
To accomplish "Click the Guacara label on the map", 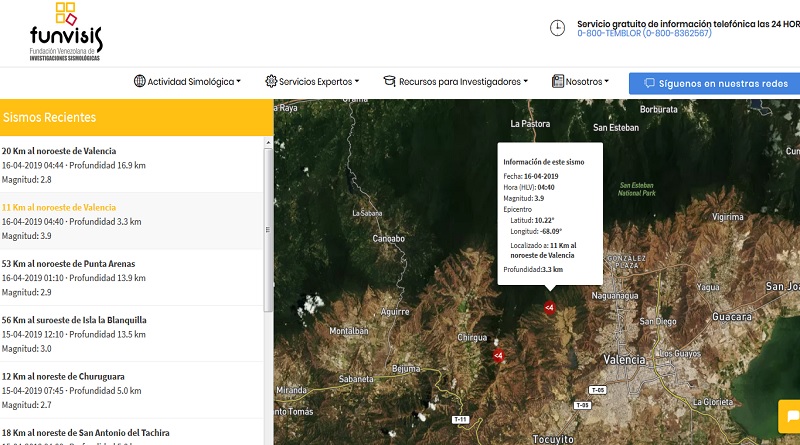I will (x=732, y=317).
